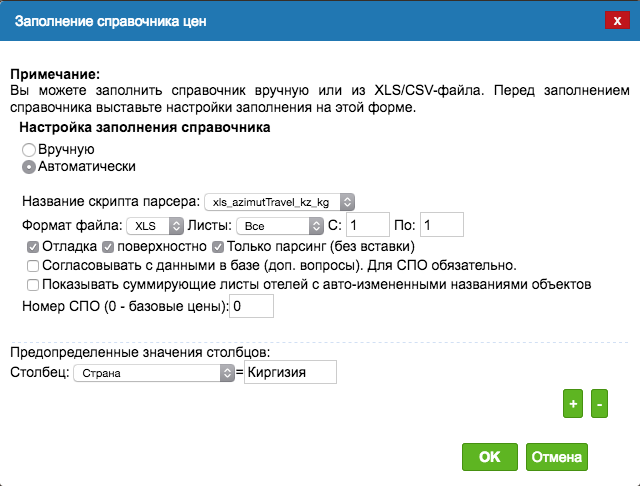The width and height of the screenshot is (640, 486).
Task: Toggle the Отладка checkbox
Action: (33, 247)
